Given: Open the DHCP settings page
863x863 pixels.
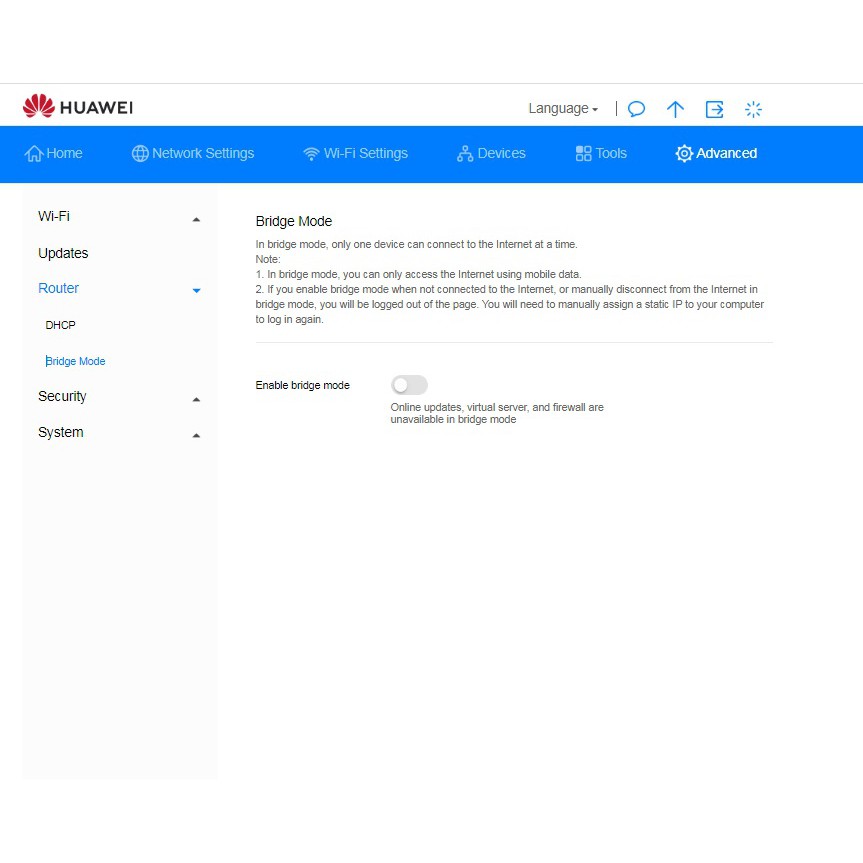Looking at the screenshot, I should [60, 325].
